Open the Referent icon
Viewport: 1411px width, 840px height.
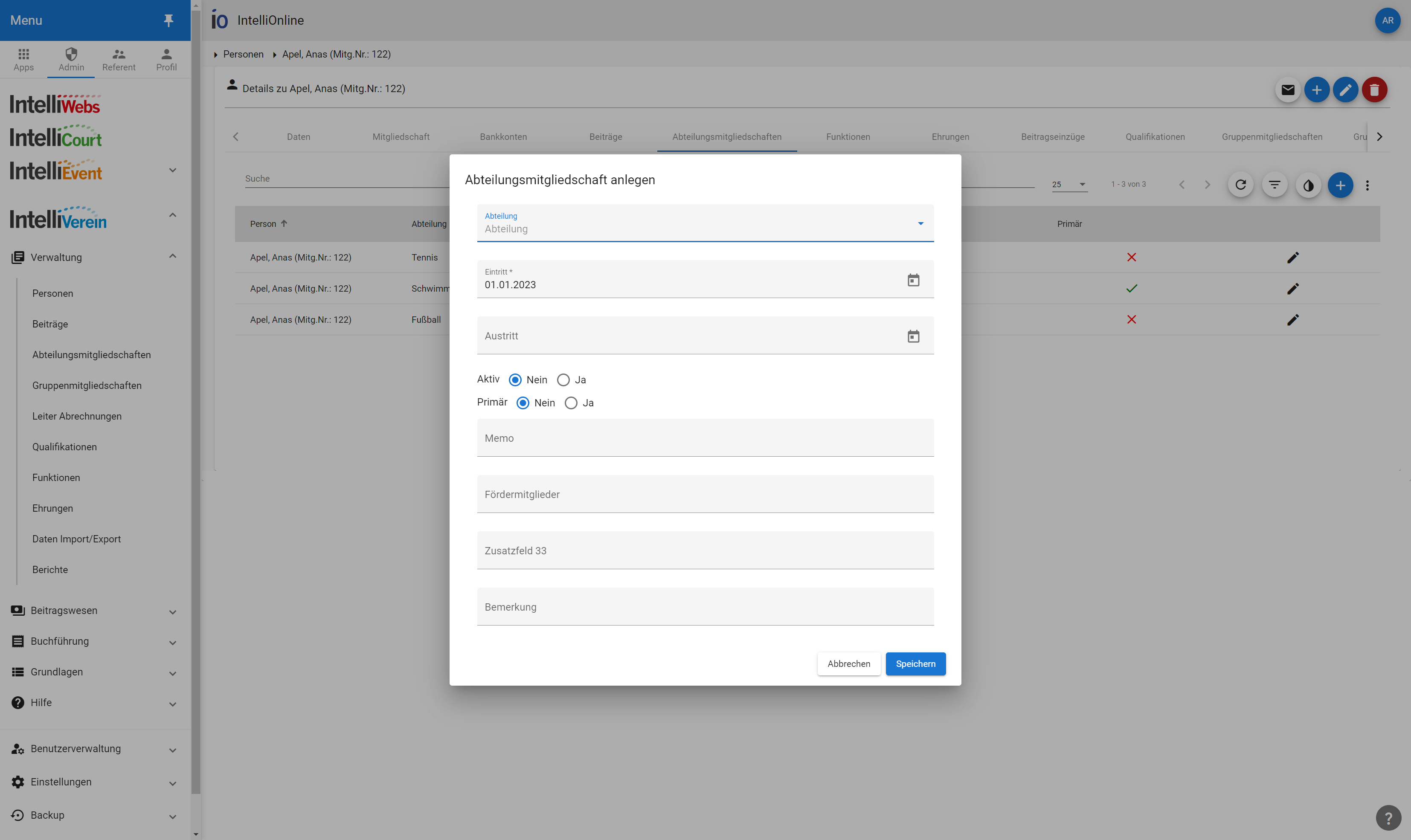tap(119, 59)
